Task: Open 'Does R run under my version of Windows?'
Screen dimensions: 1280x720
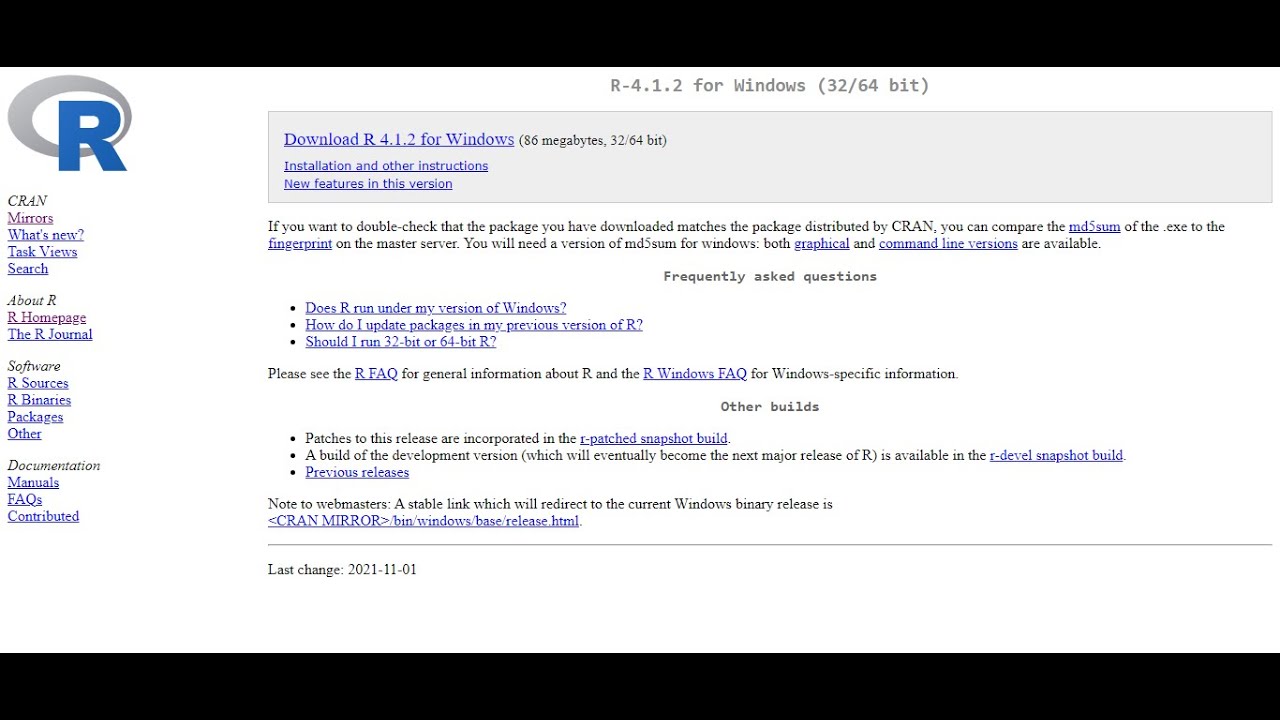Action: click(436, 308)
